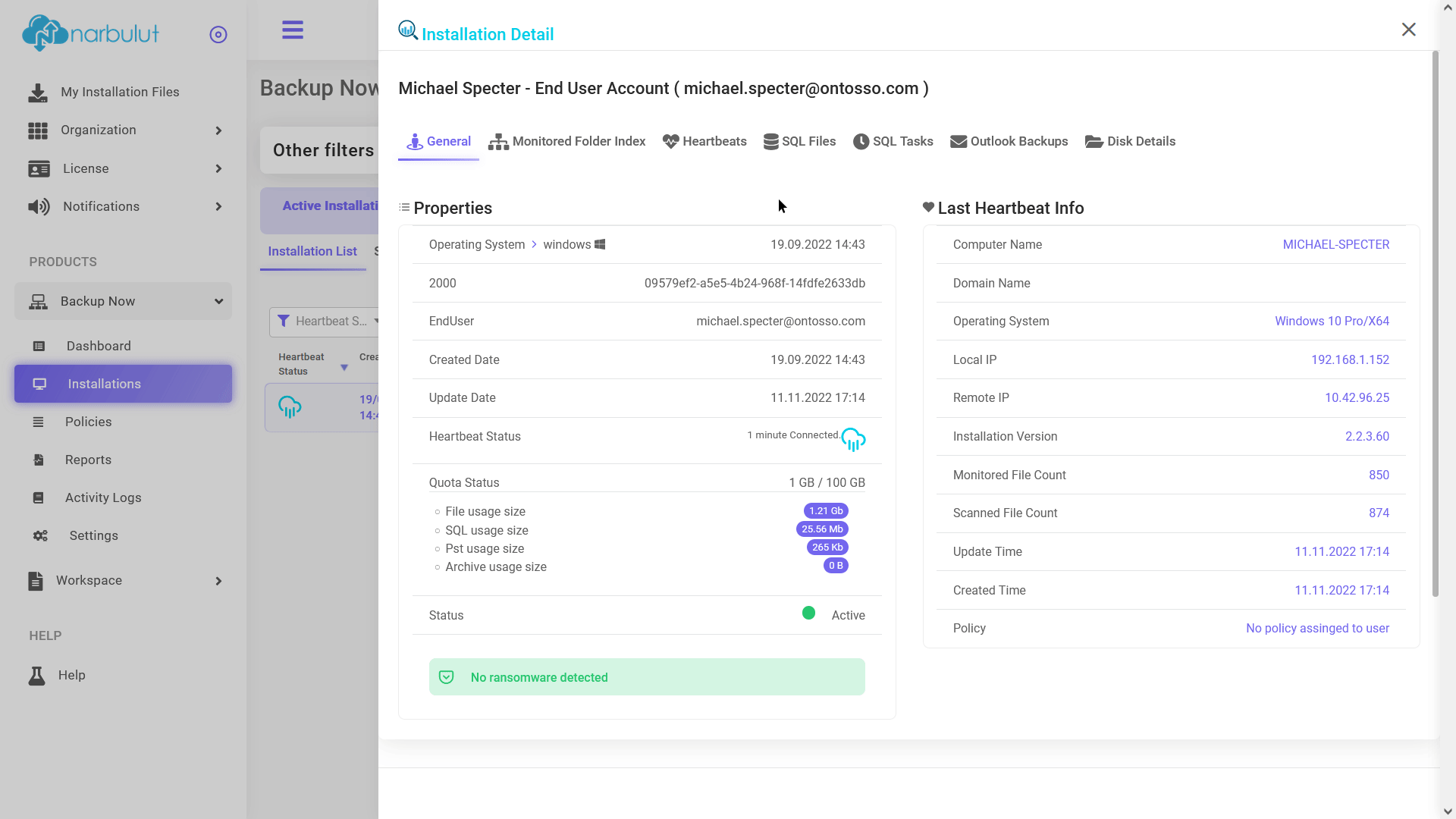Image resolution: width=1456 pixels, height=819 pixels.
Task: Click the ransomware shield icon
Action: click(447, 677)
